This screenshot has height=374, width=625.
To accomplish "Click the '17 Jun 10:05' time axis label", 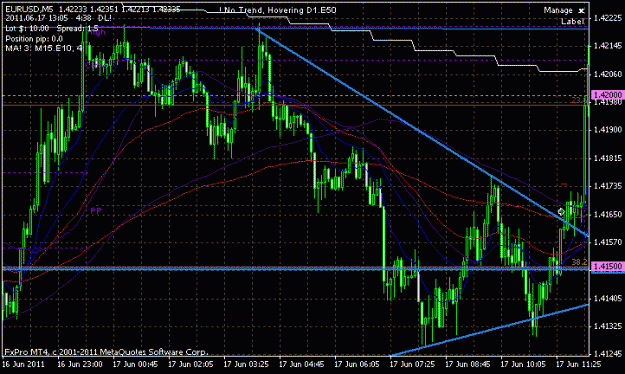I will tap(523, 364).
